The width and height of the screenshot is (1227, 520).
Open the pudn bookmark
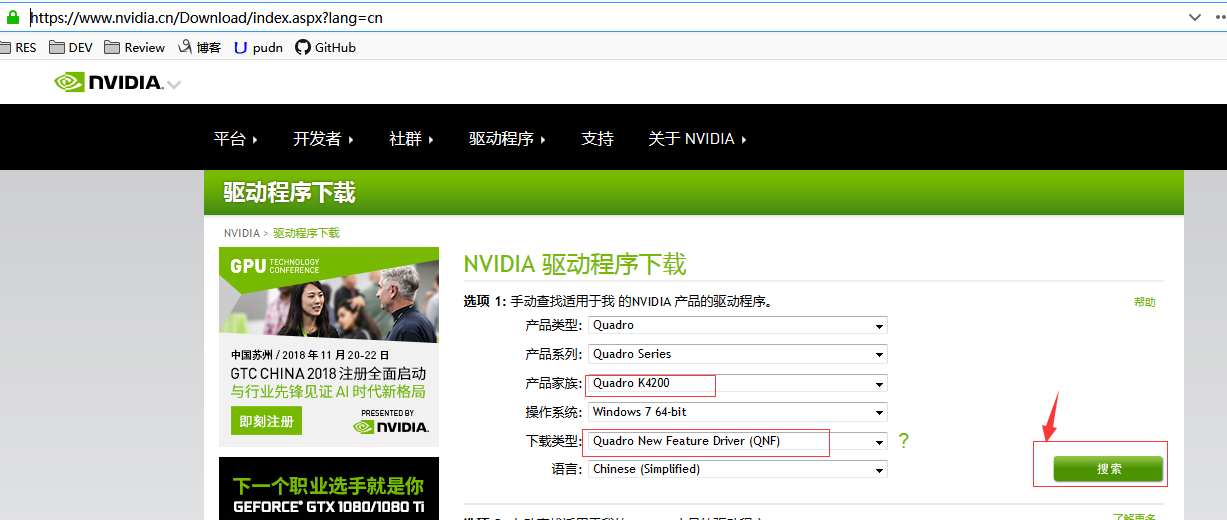click(258, 47)
